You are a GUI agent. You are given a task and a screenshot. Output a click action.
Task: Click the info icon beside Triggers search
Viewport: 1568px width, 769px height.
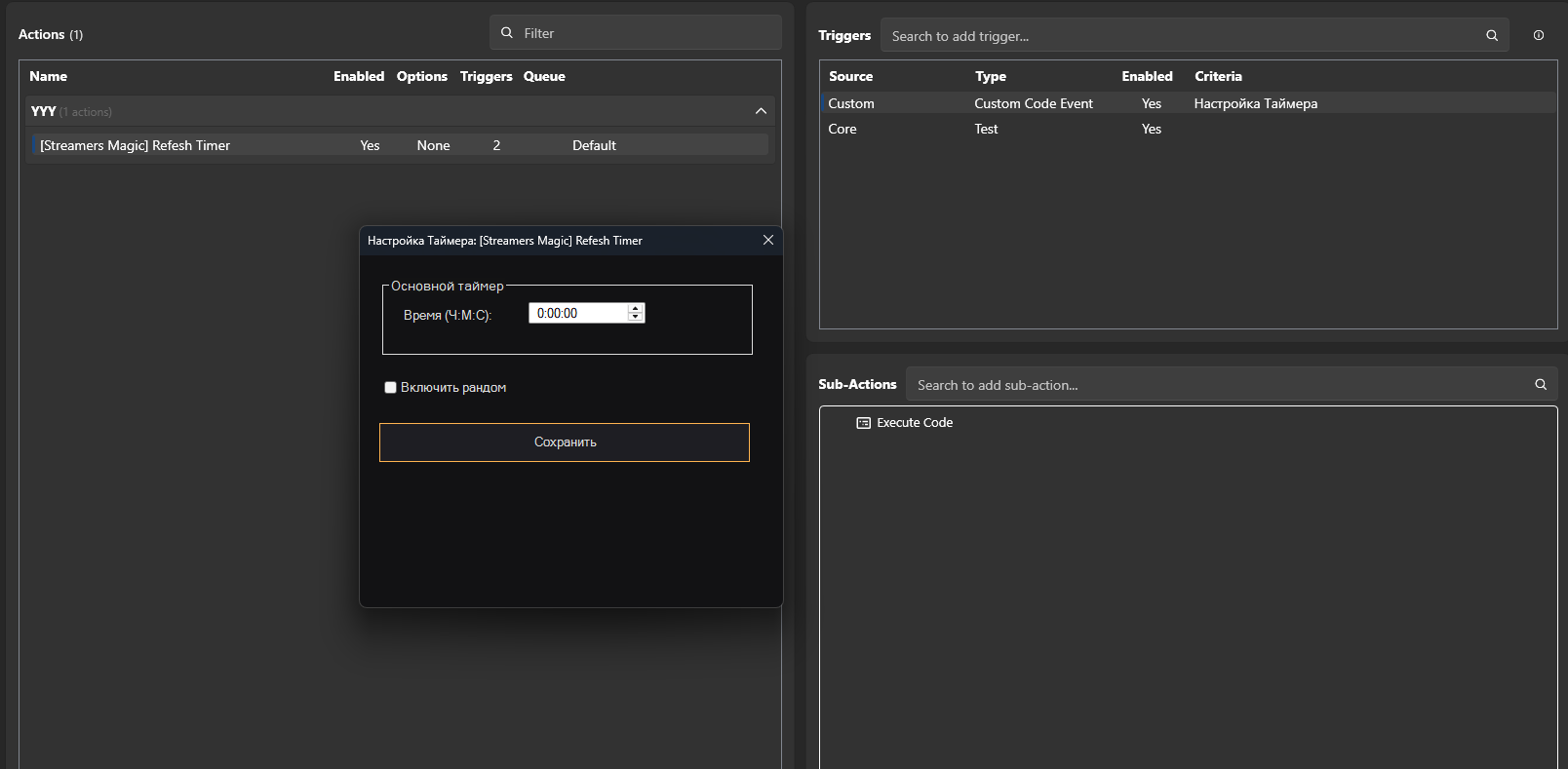[x=1539, y=36]
